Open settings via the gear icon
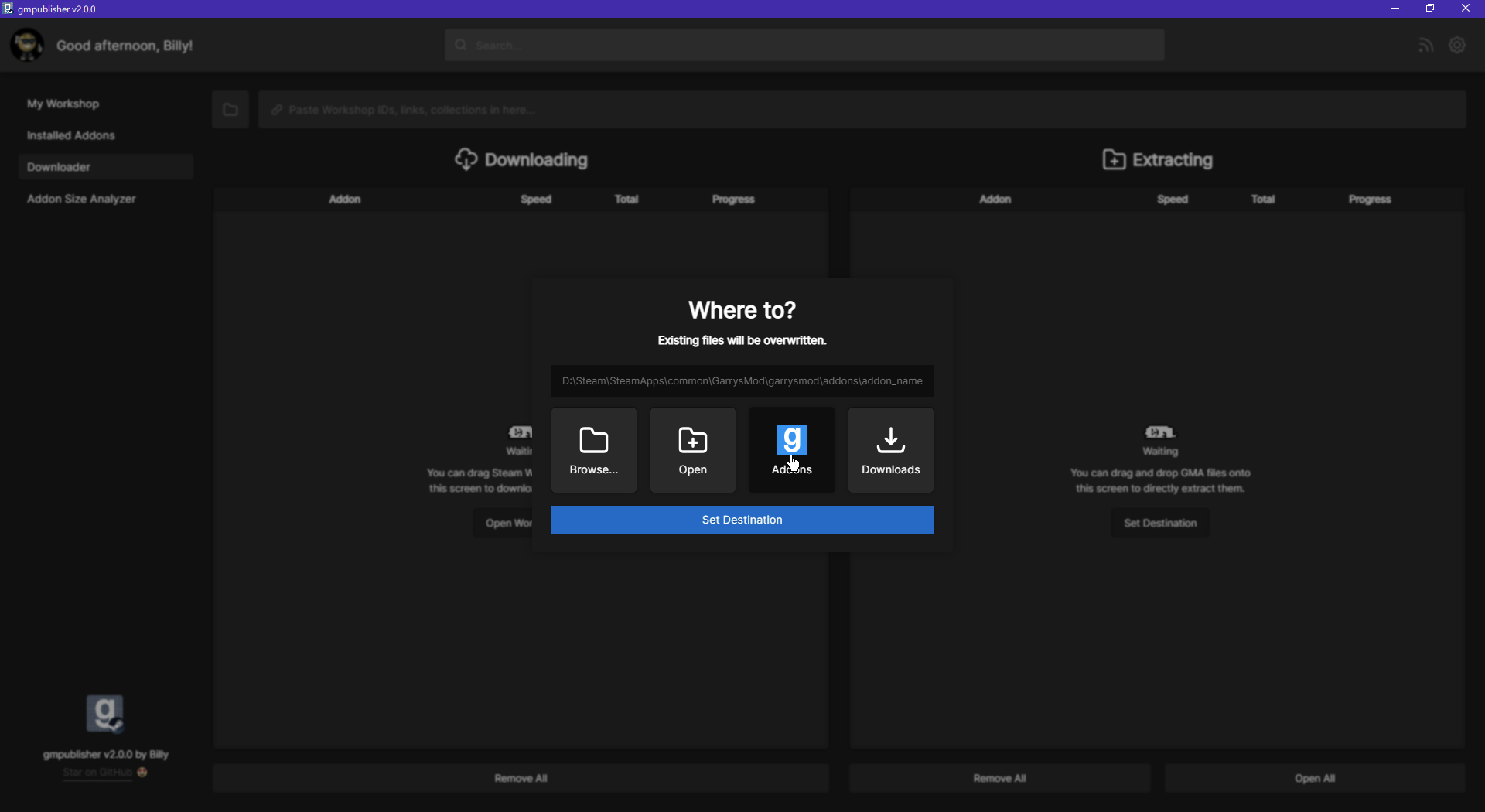 [1457, 44]
